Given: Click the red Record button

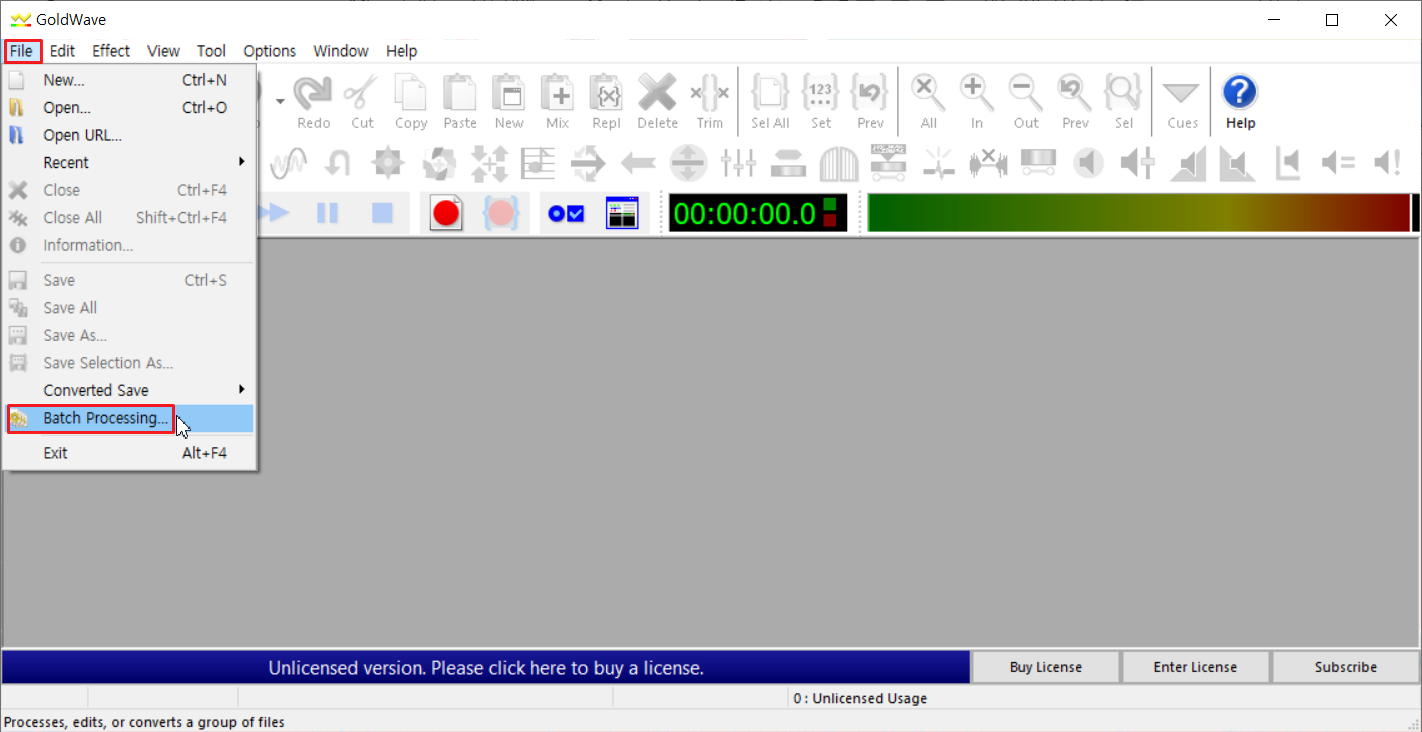Looking at the screenshot, I should (x=446, y=213).
